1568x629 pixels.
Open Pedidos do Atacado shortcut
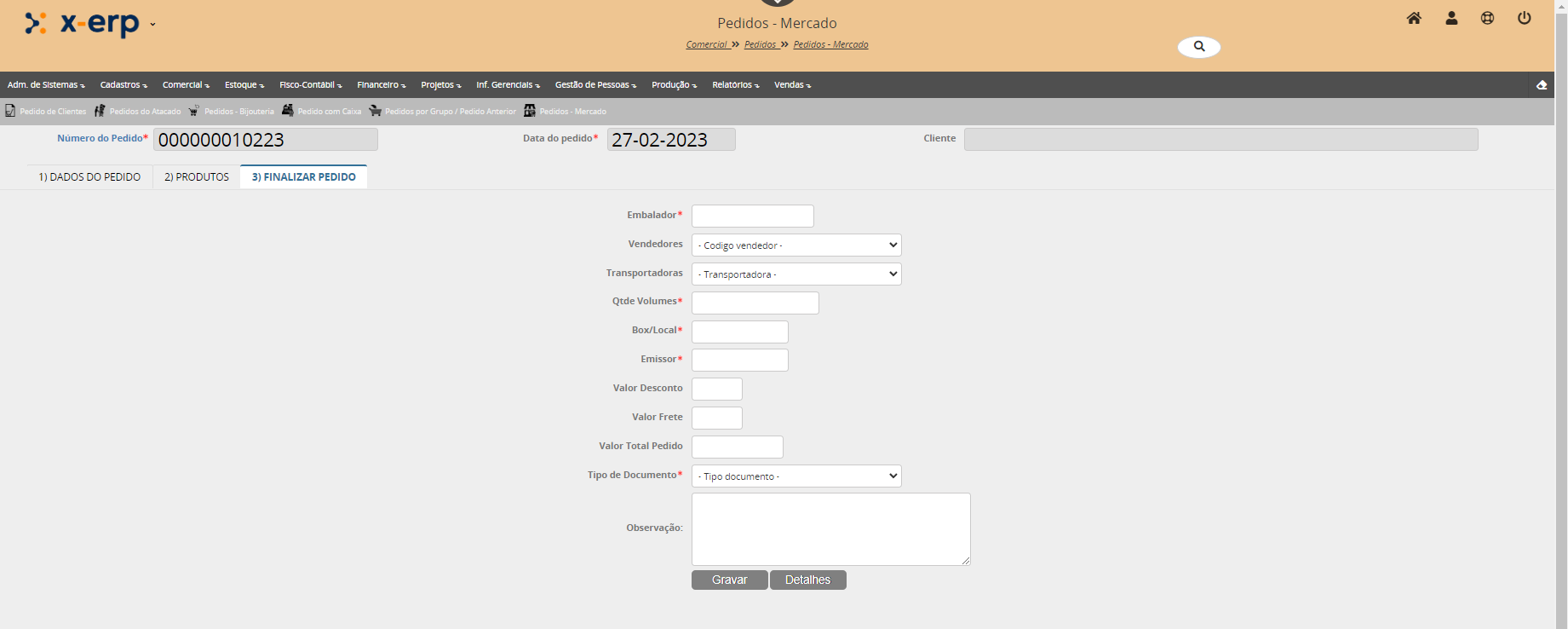click(x=138, y=112)
